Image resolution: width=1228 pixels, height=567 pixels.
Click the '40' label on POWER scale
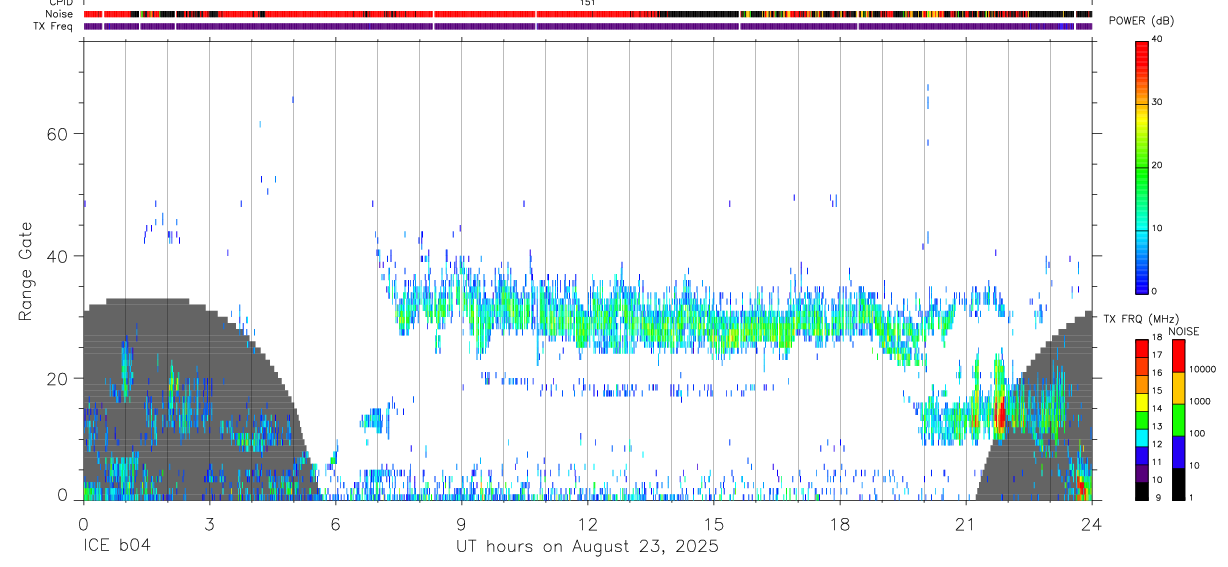pyautogui.click(x=1159, y=40)
